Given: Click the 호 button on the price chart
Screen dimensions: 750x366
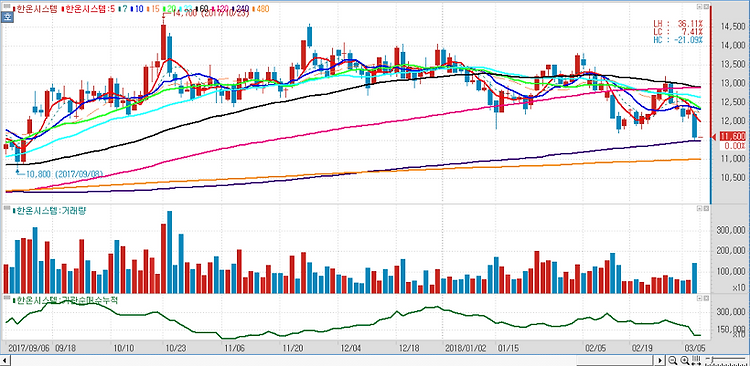Looking at the screenshot, I should (7, 16).
